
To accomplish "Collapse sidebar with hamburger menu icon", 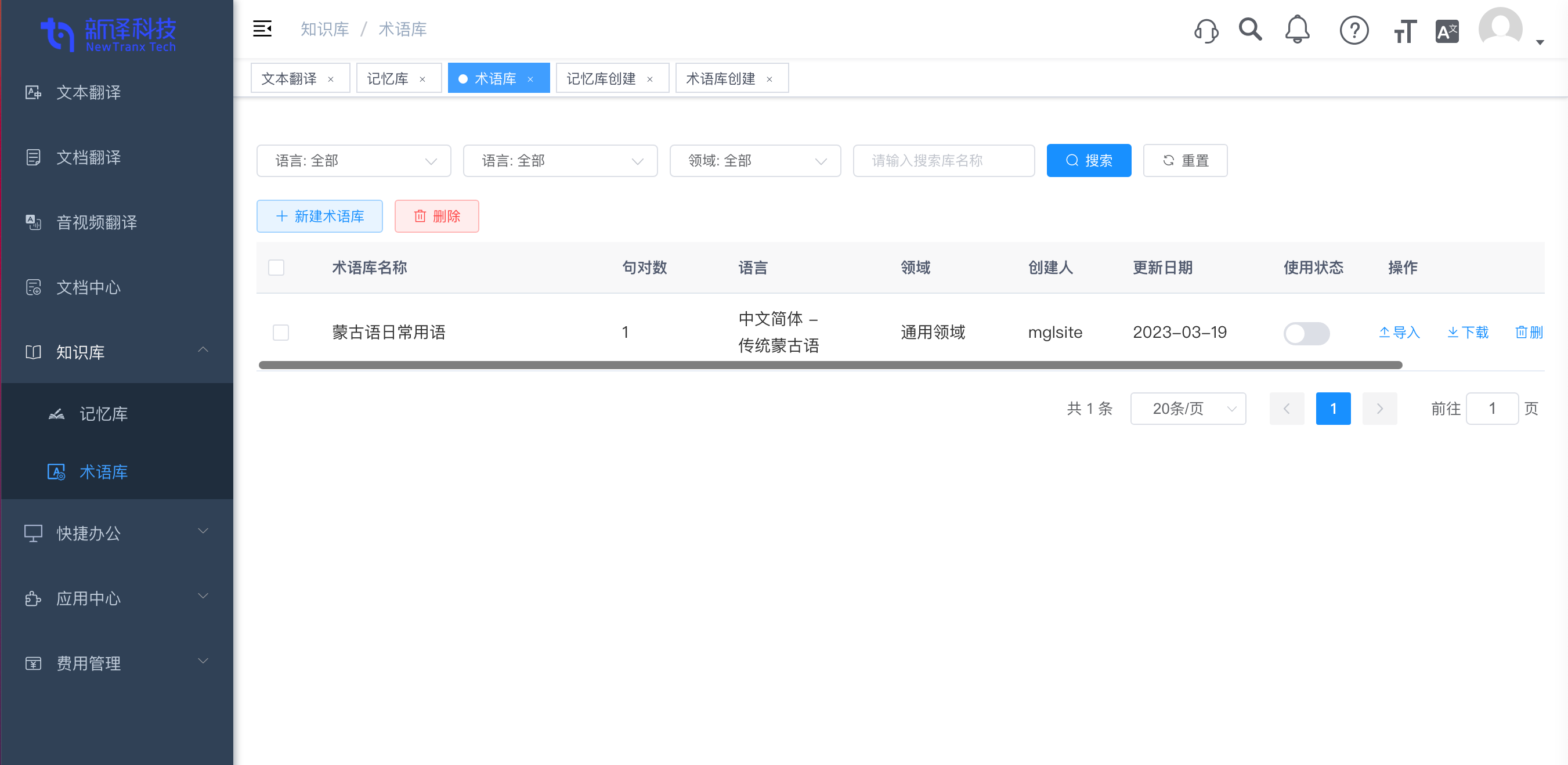I will click(262, 28).
